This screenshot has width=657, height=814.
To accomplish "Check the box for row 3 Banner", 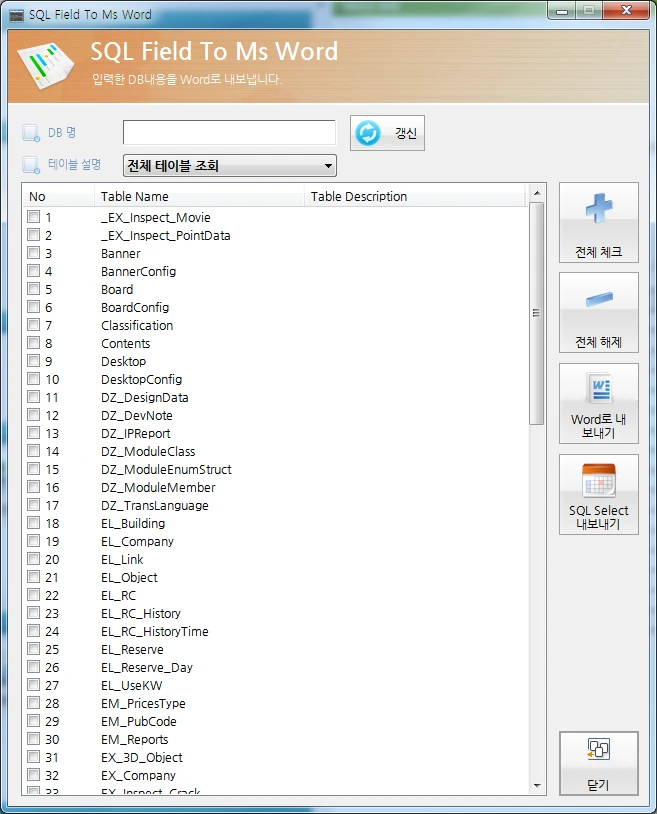I will click(x=34, y=253).
